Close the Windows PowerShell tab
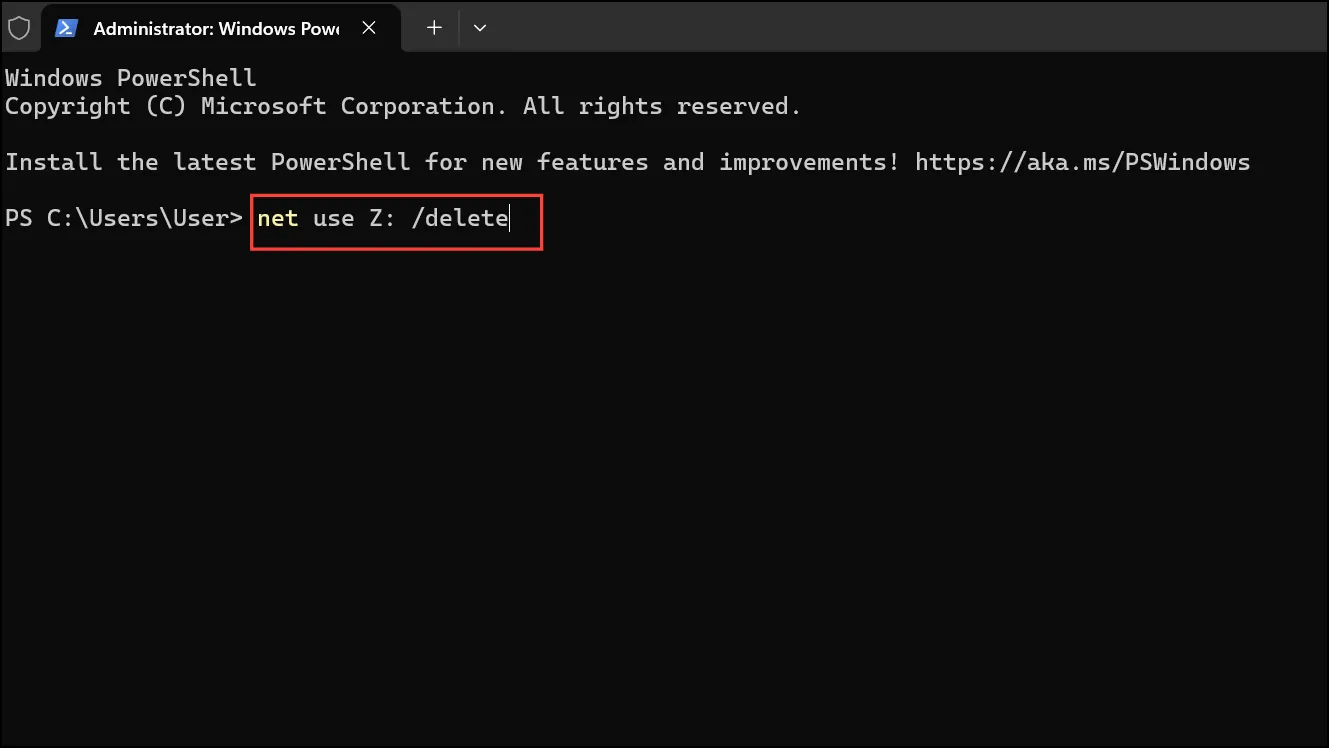The image size is (1329, 748). 369,28
